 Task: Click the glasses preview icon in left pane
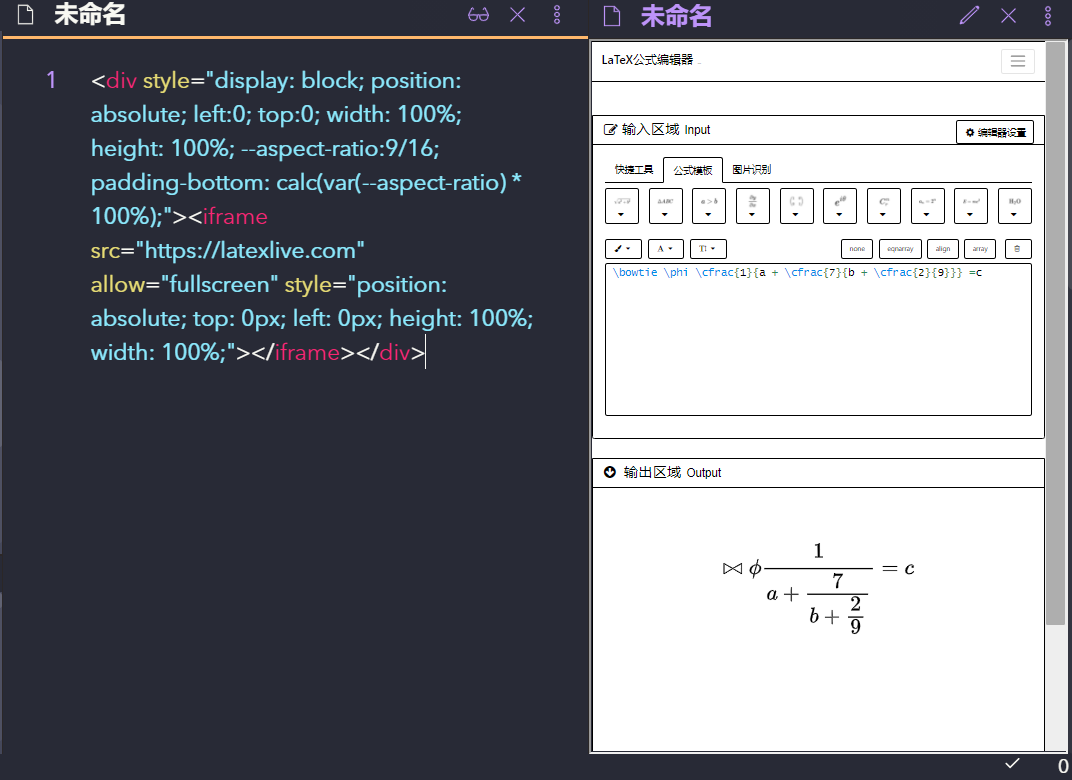479,15
